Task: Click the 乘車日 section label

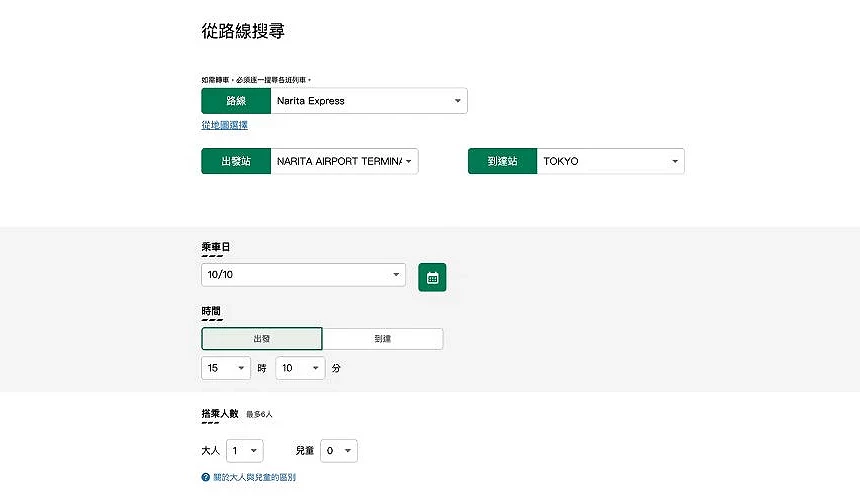Action: click(x=216, y=247)
